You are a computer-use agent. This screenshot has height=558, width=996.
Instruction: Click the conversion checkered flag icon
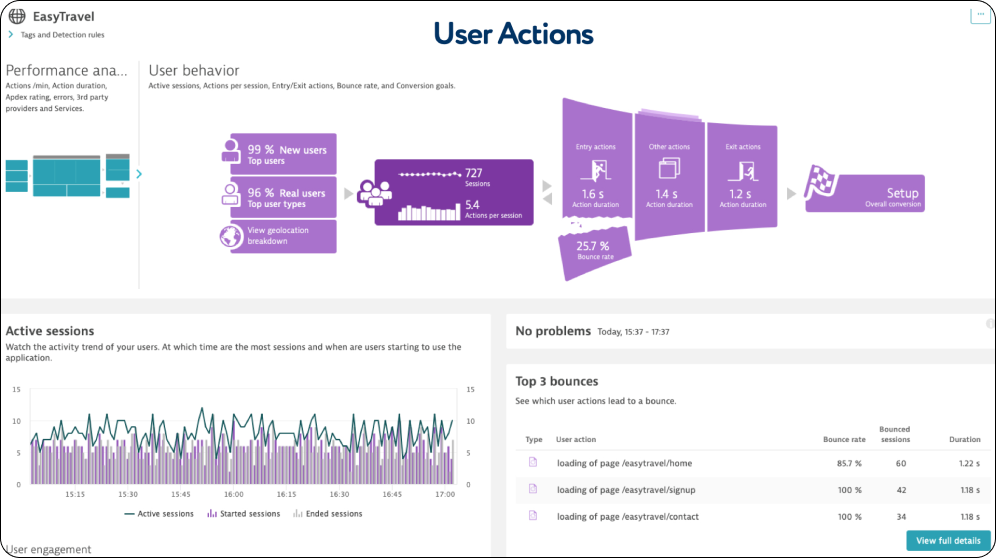tap(824, 180)
